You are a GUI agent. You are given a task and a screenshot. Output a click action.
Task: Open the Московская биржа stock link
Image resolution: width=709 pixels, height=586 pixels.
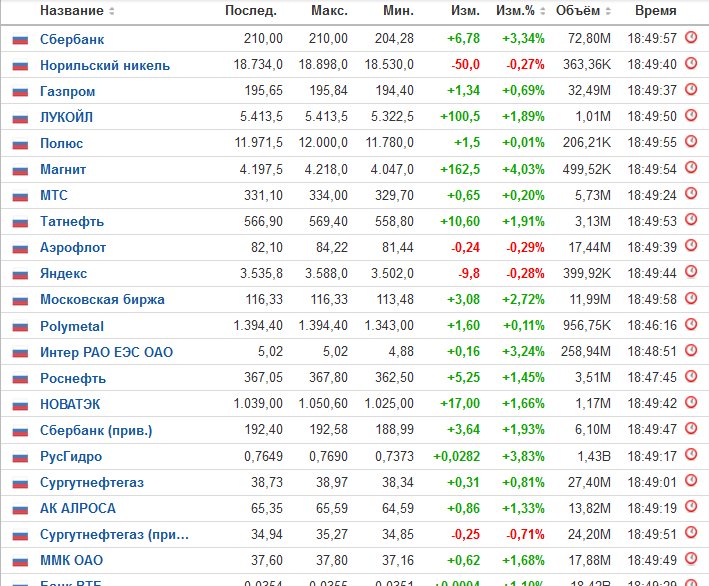102,300
